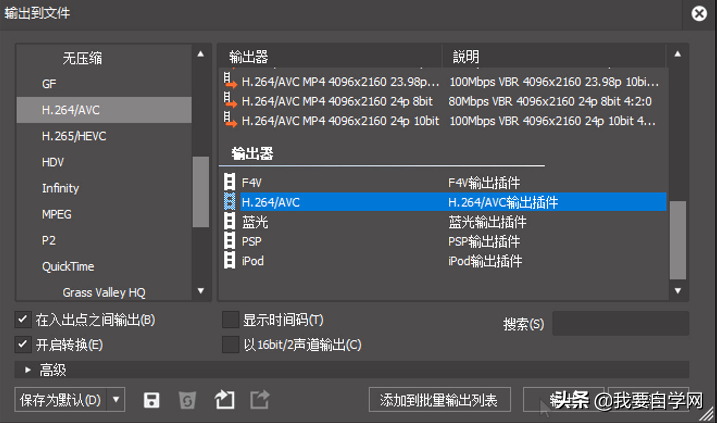The image size is (717, 423).
Task: Click the film icon beside iPod exporter
Action: click(230, 261)
